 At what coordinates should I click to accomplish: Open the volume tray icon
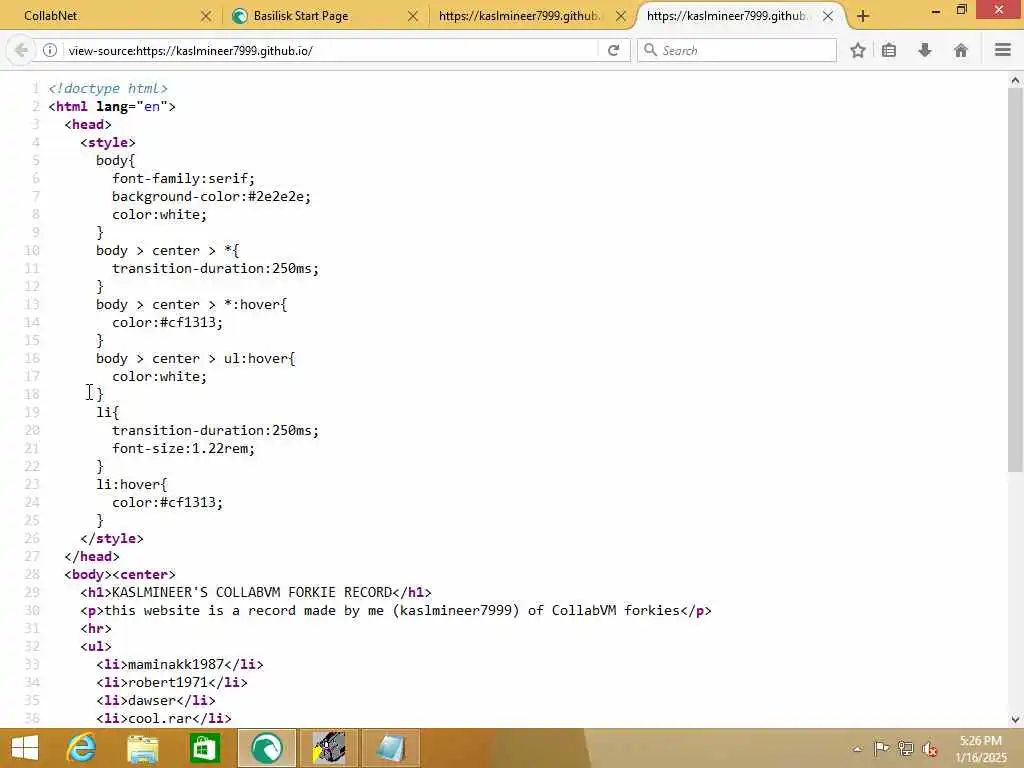tap(929, 748)
